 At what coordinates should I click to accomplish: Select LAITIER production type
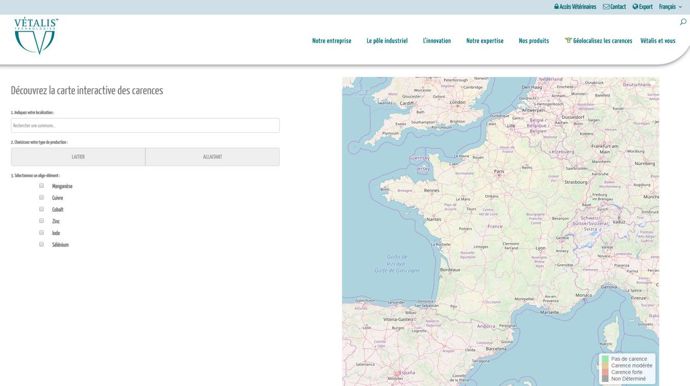point(78,157)
